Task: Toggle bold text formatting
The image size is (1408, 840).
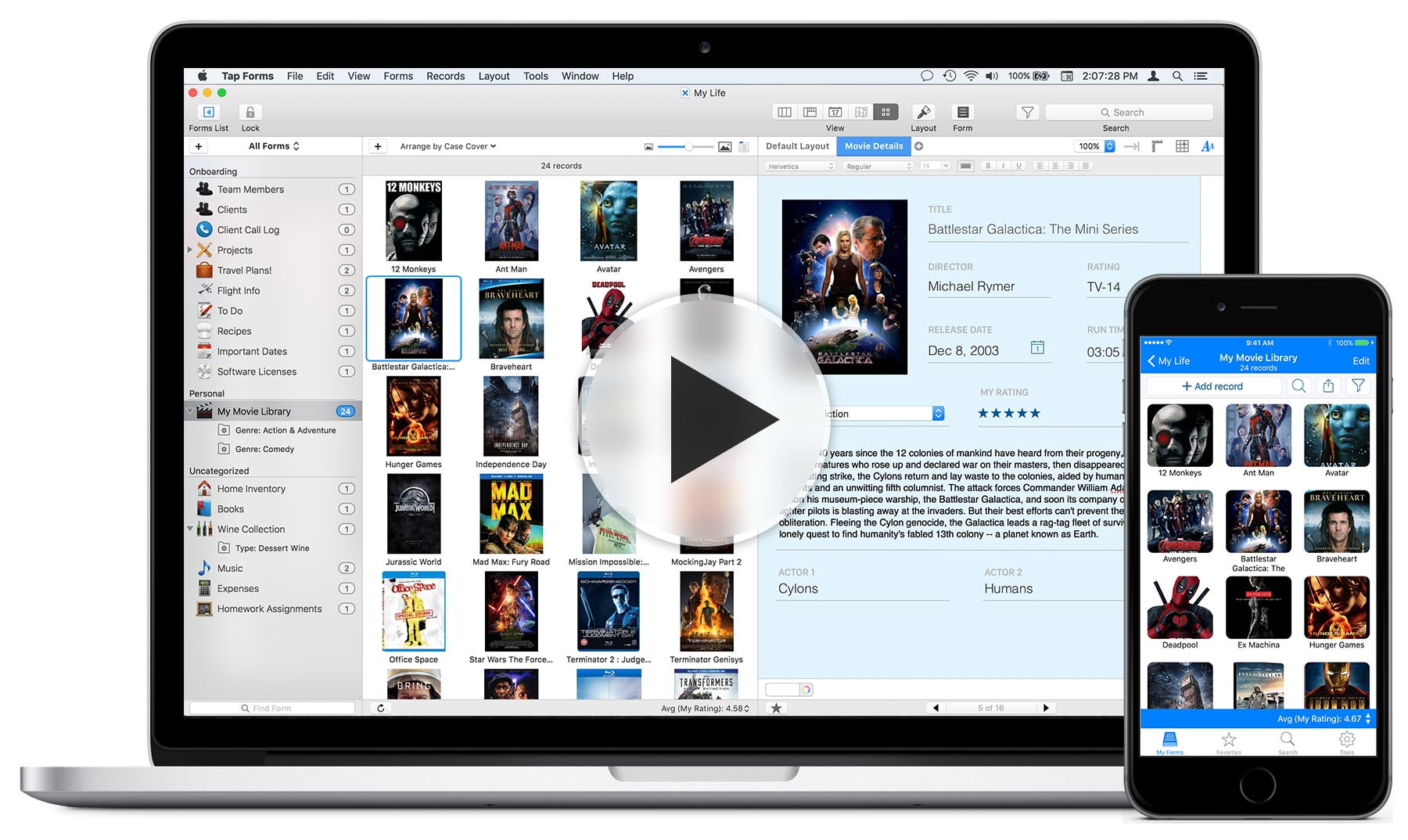Action: point(988,165)
